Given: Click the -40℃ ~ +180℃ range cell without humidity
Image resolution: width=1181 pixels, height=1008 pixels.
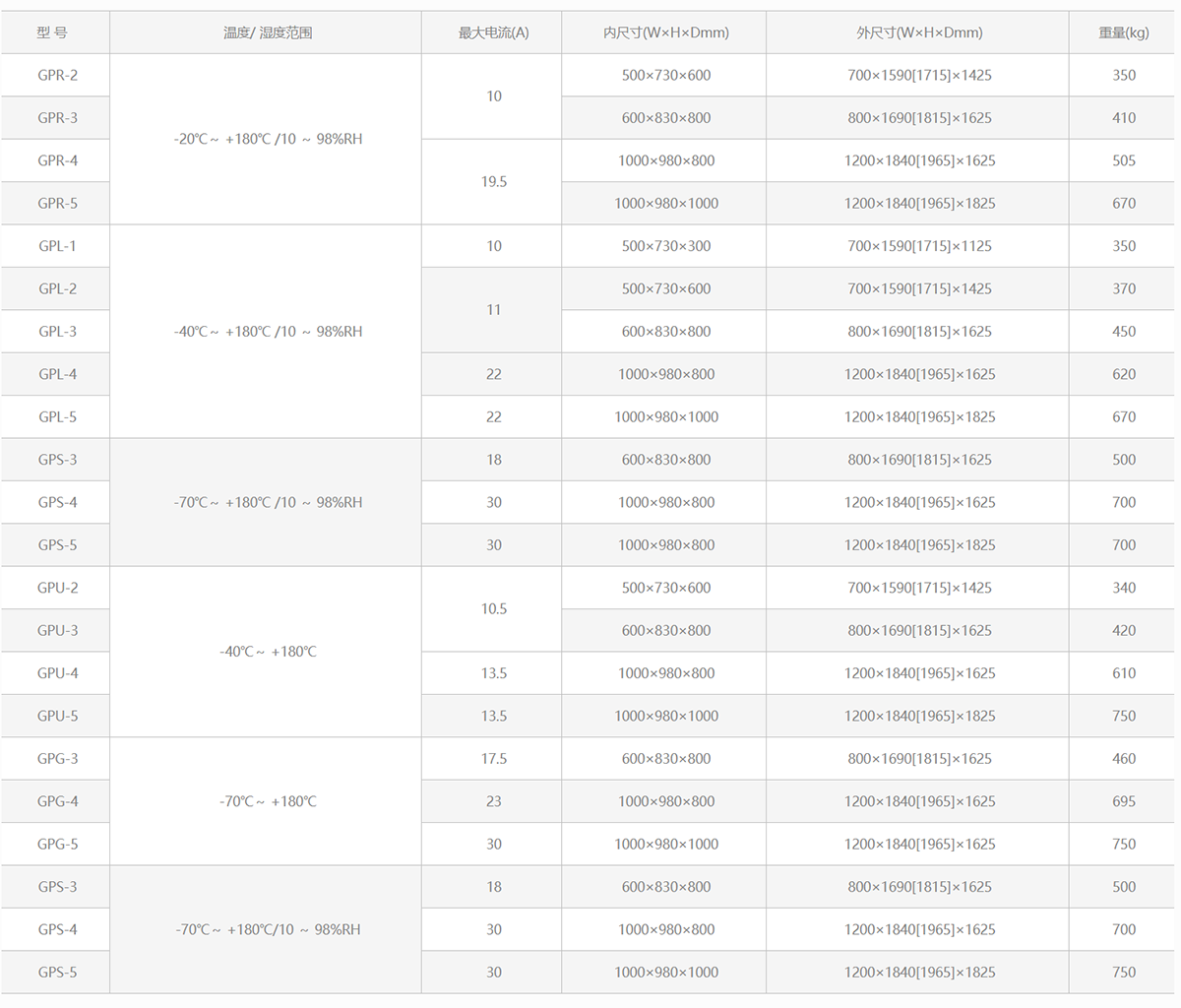Looking at the screenshot, I should click(x=268, y=652).
